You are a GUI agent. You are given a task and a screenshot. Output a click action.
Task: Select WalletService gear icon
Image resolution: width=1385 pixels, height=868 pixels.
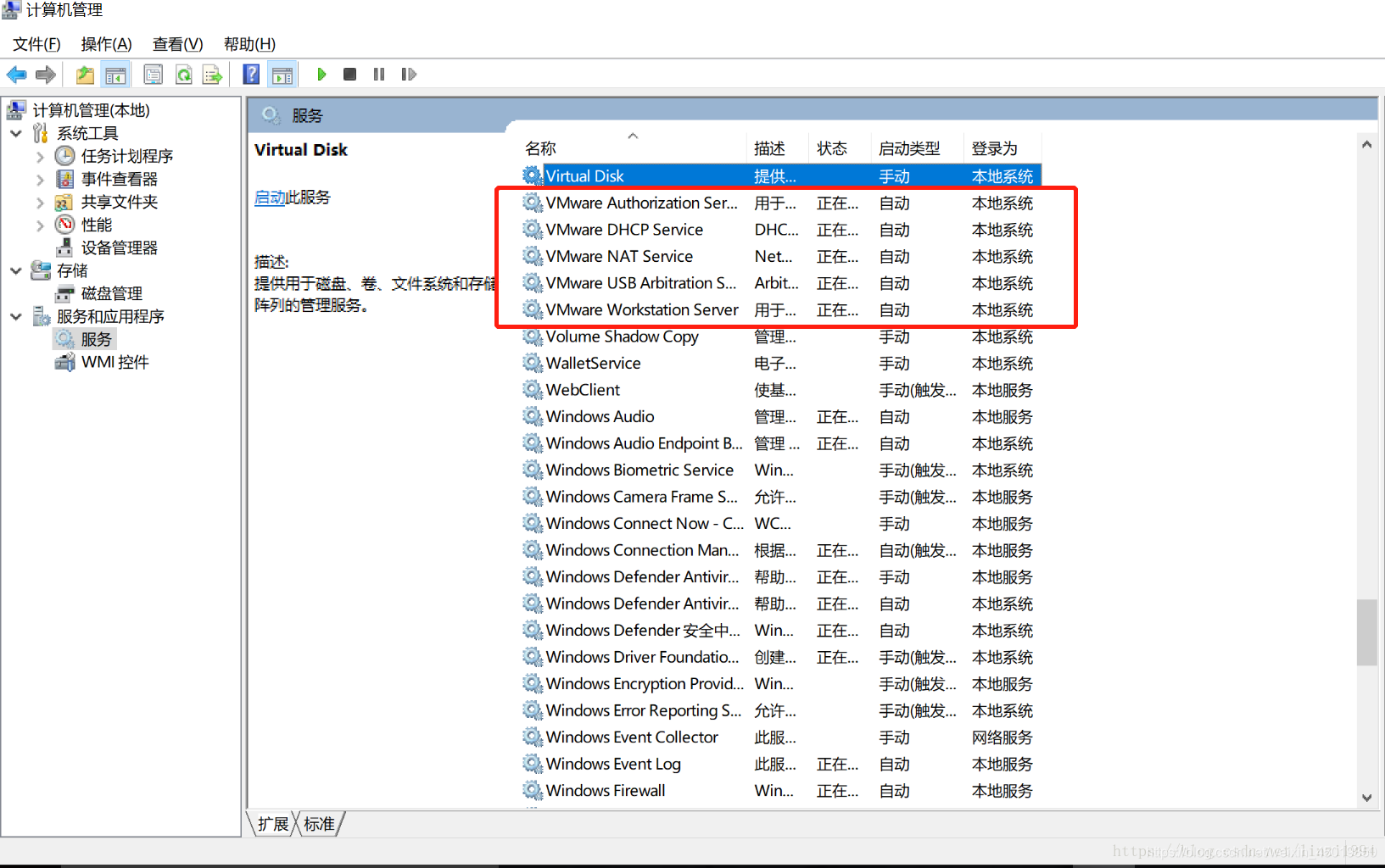[533, 363]
